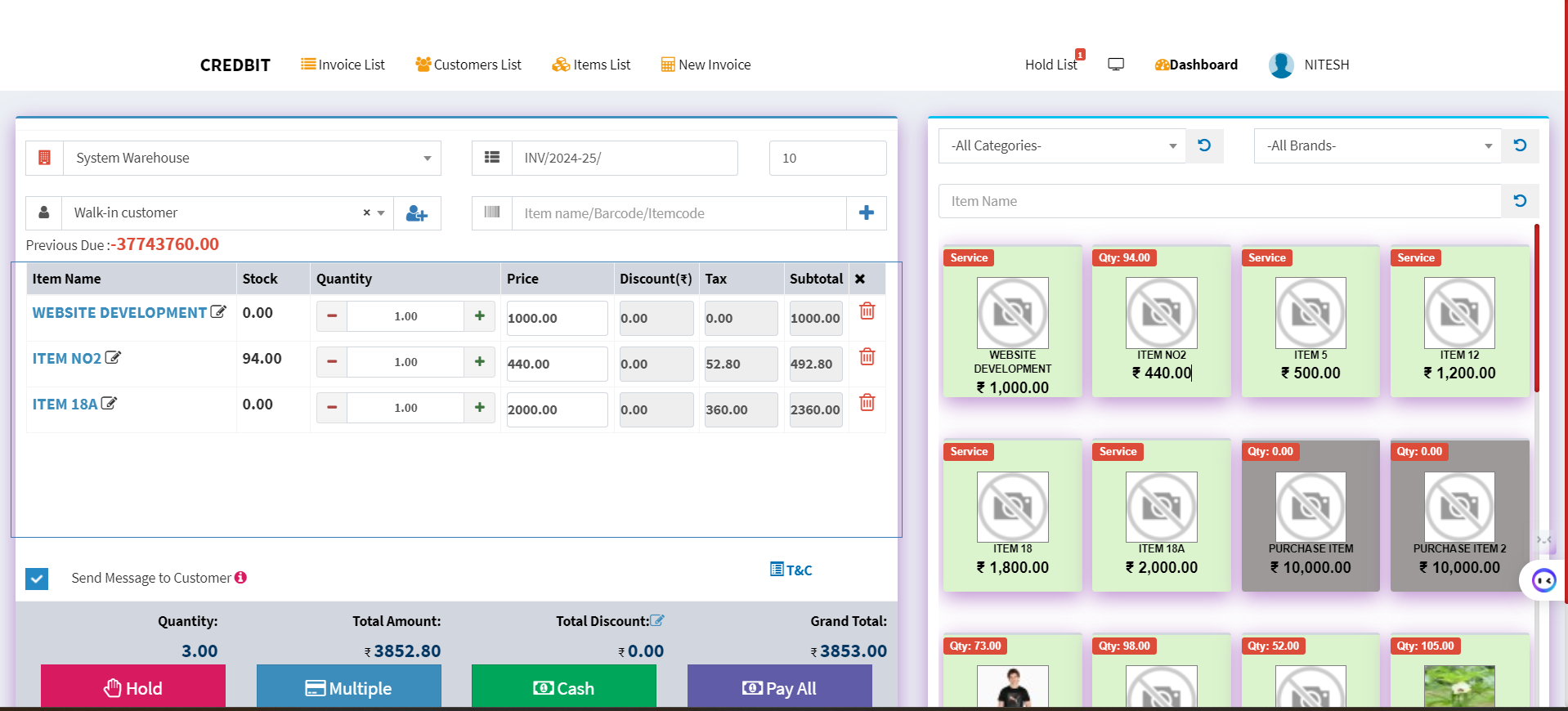Increase quantity of WEBSITE DEVELOPMENT

pyautogui.click(x=480, y=316)
